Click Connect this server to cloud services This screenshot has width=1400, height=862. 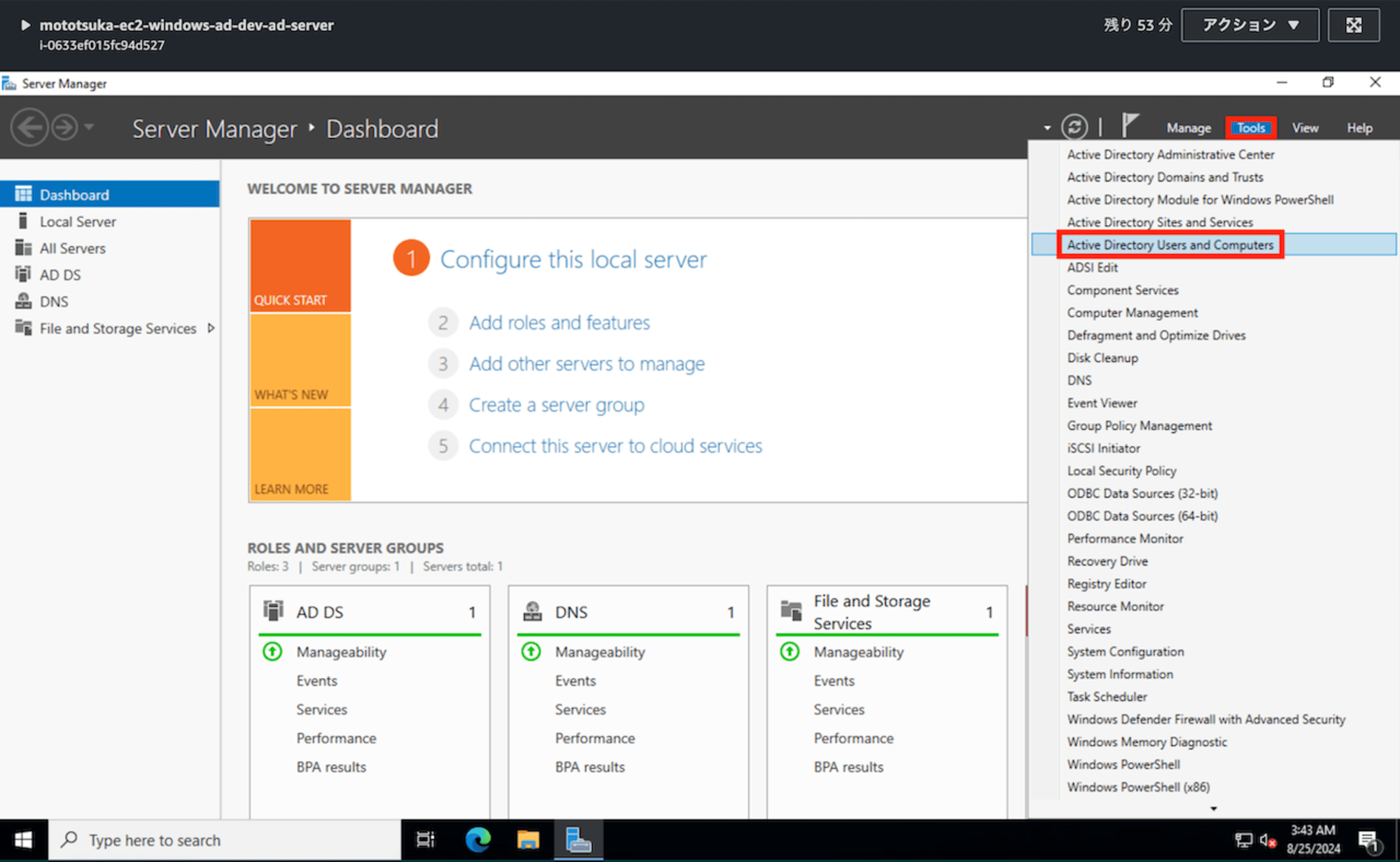[x=615, y=446]
